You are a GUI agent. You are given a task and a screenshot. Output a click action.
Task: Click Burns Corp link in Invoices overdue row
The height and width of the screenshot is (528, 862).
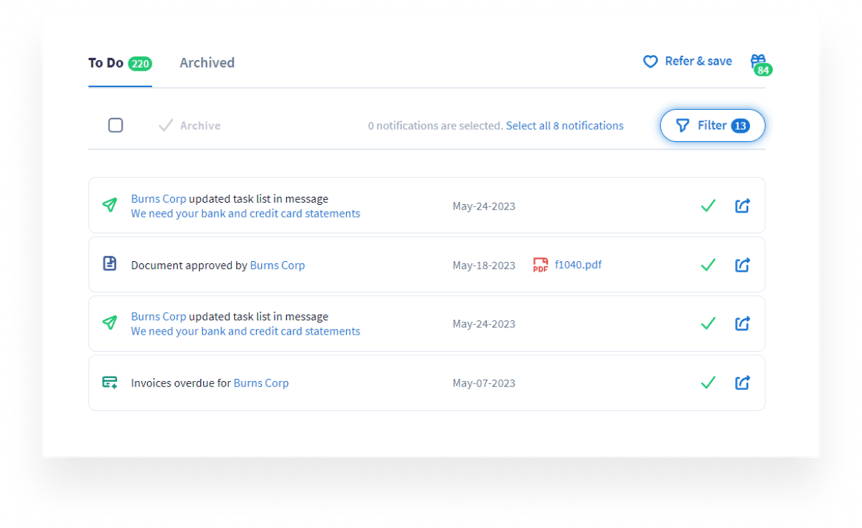(261, 383)
